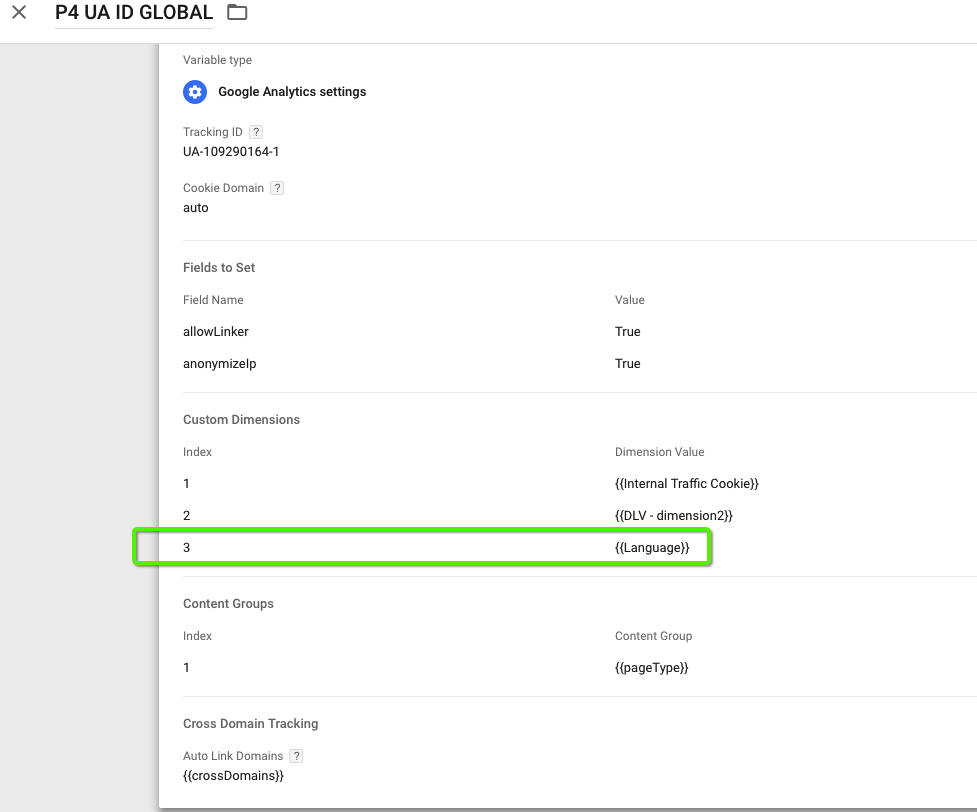The height and width of the screenshot is (812, 977).
Task: Click the Cookie Domain value auto
Action: click(x=196, y=208)
